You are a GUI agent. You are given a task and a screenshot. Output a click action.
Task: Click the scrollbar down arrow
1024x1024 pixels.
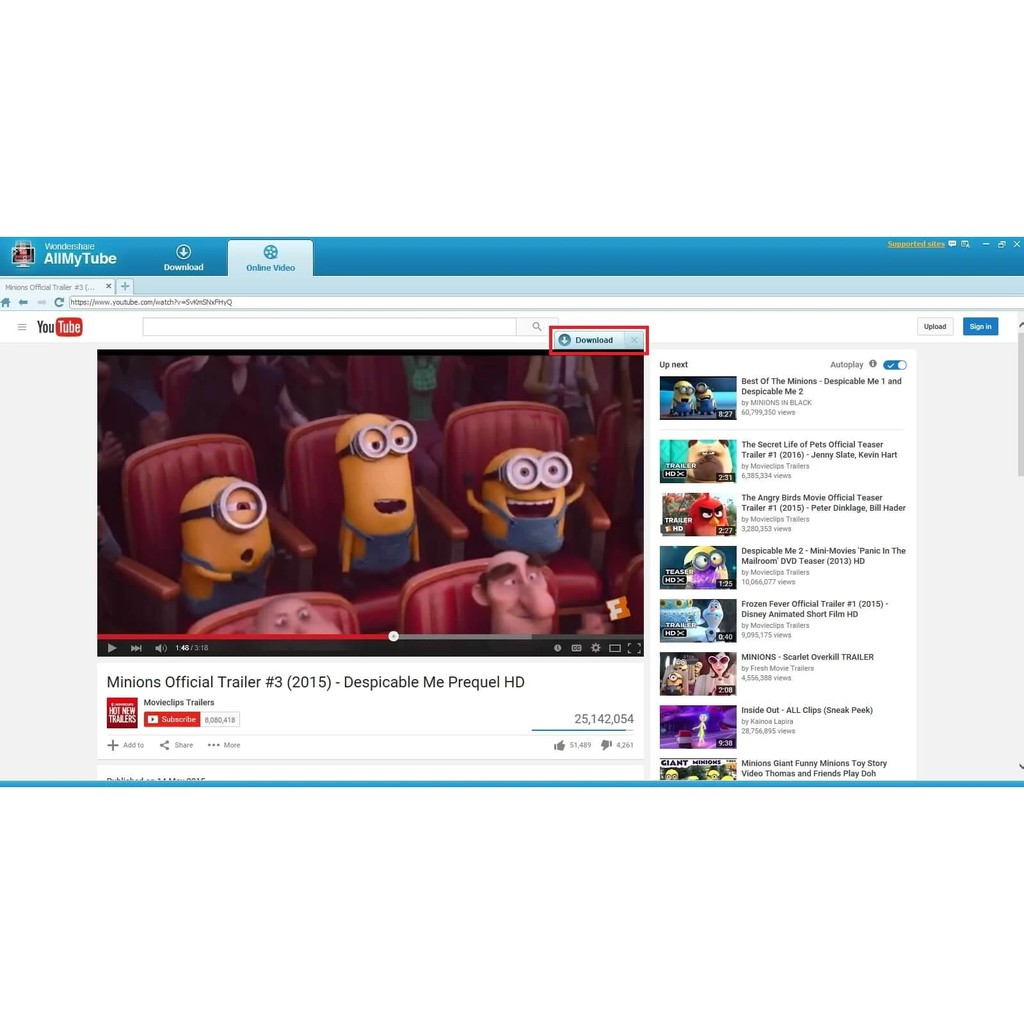click(x=1020, y=767)
